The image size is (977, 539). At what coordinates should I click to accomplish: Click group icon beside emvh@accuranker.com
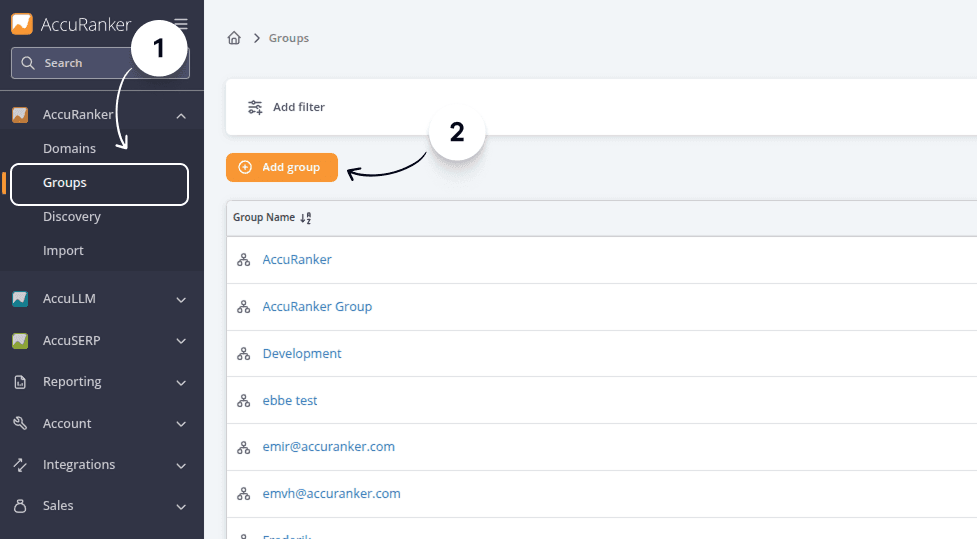tap(244, 494)
